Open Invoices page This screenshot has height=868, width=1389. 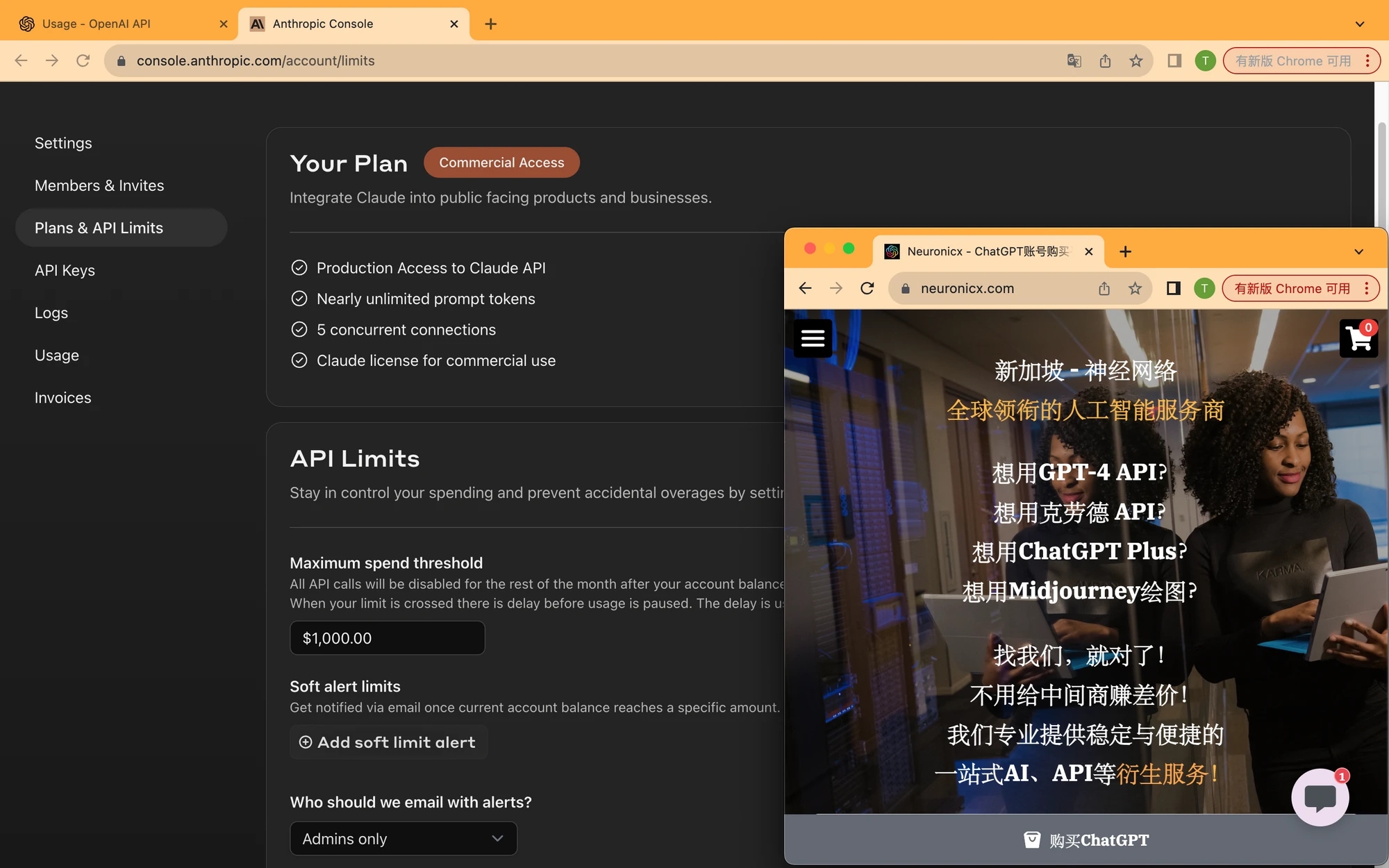tap(63, 397)
